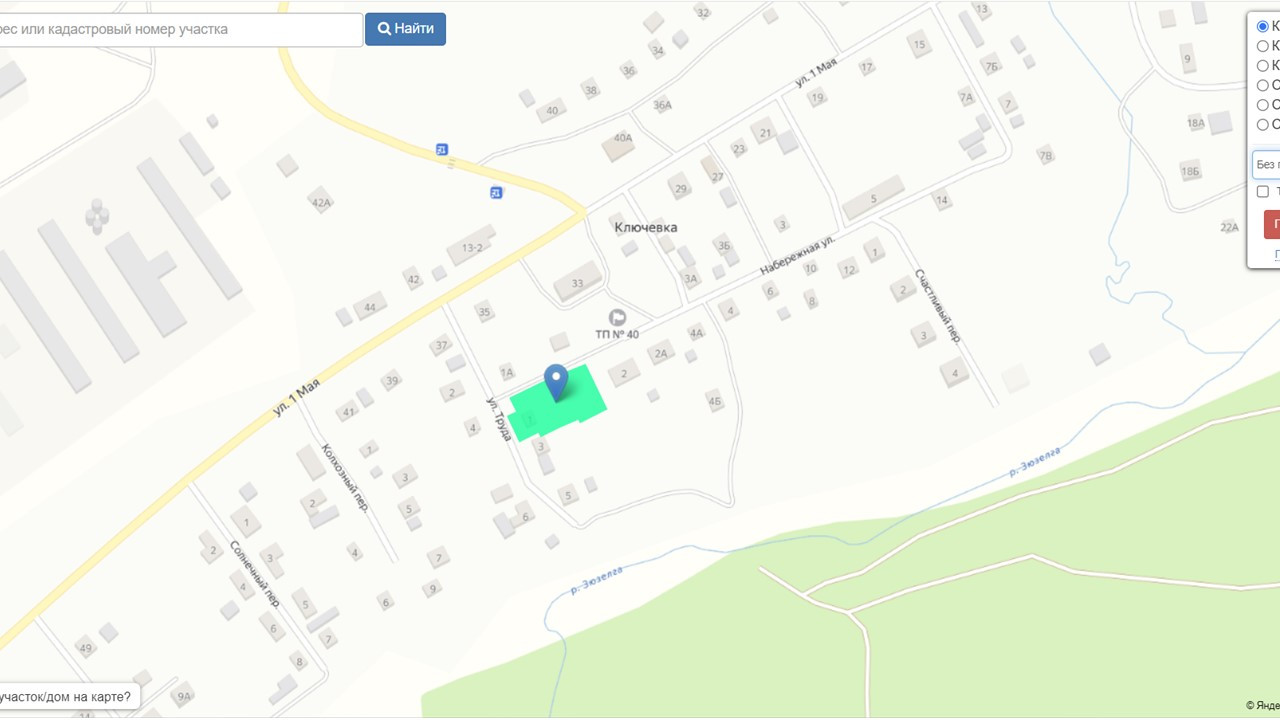This screenshot has height=720, width=1280.
Task: Click the red button in side panel
Action: (1272, 224)
